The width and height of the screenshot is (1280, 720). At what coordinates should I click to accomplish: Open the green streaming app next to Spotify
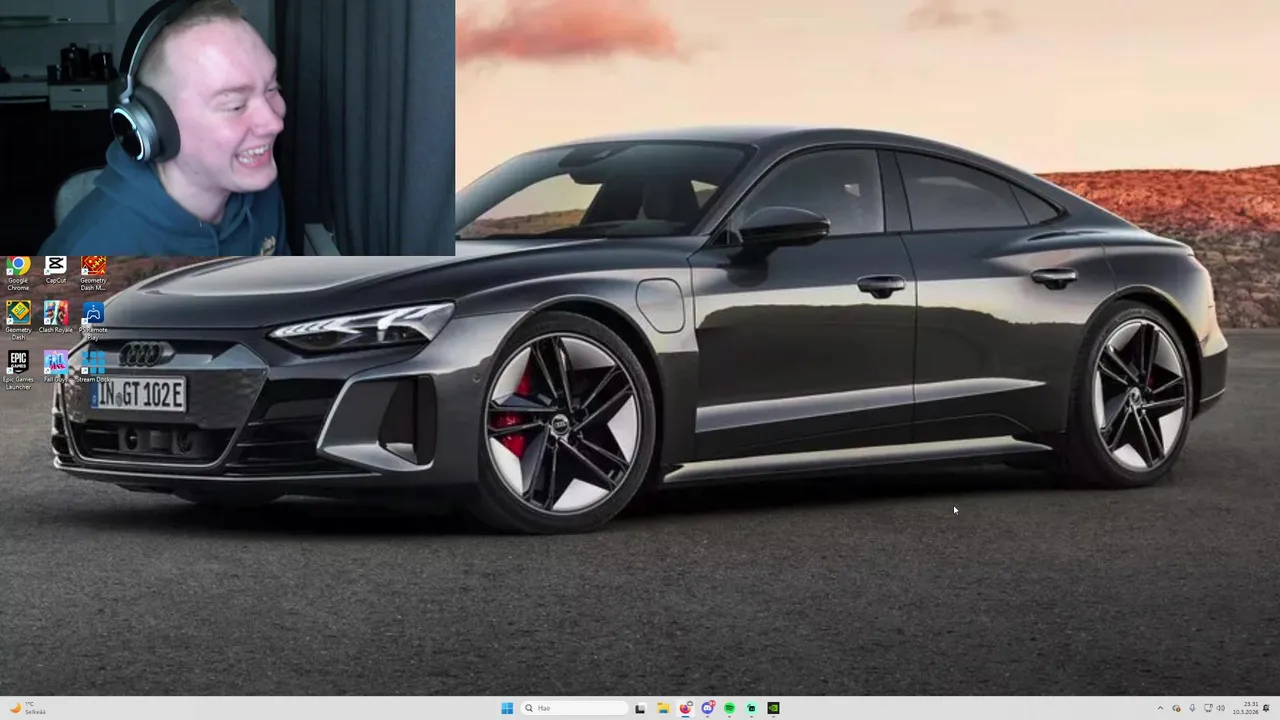[x=751, y=708]
